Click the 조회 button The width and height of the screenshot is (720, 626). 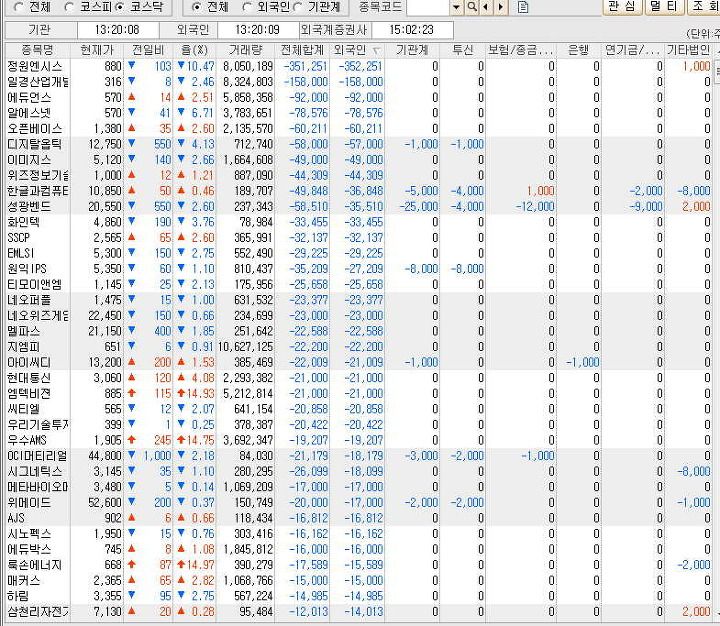[x=703, y=7]
